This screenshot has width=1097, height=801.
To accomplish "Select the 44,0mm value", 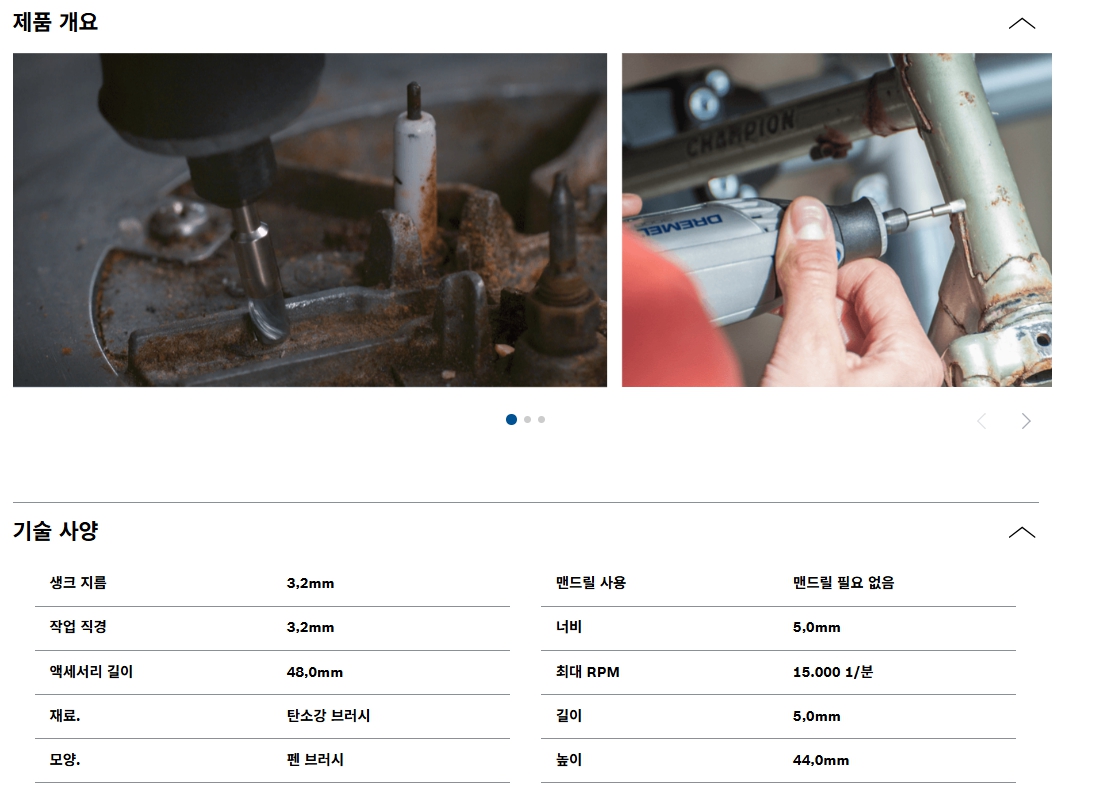I will pyautogui.click(x=821, y=760).
